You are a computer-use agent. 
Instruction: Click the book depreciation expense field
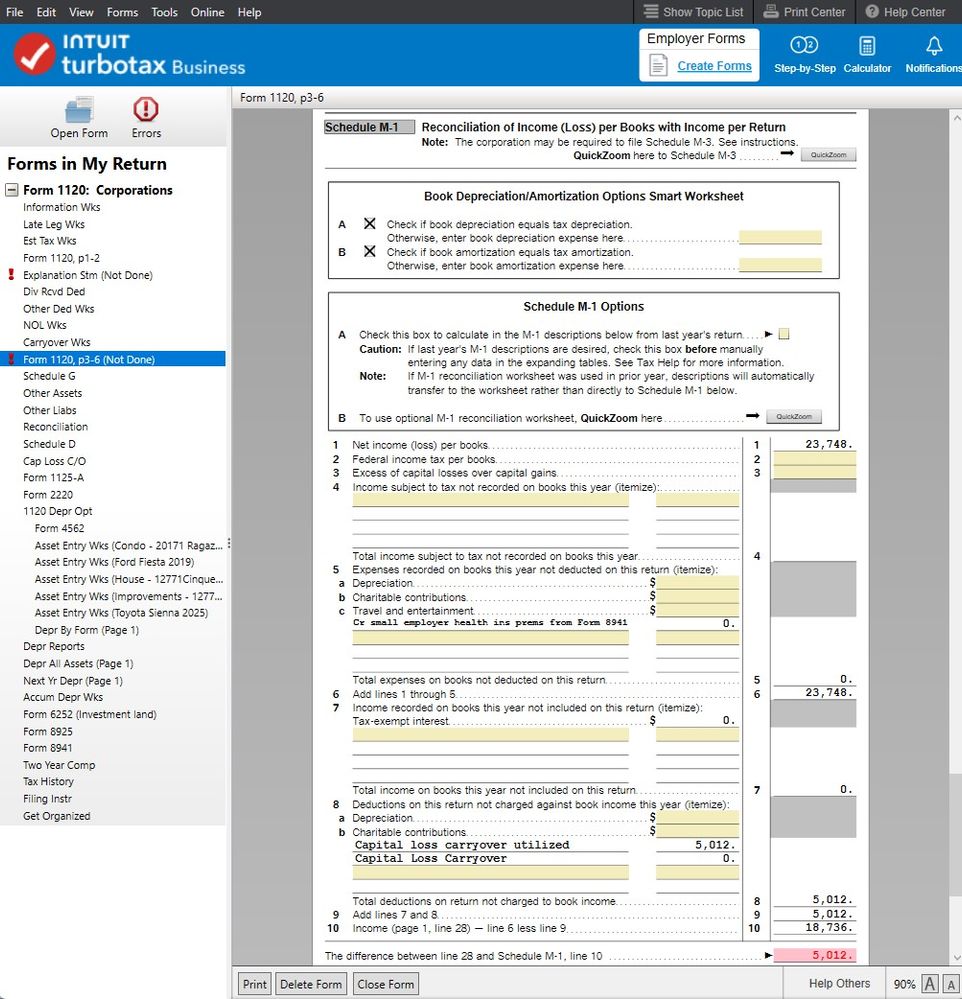(x=780, y=237)
